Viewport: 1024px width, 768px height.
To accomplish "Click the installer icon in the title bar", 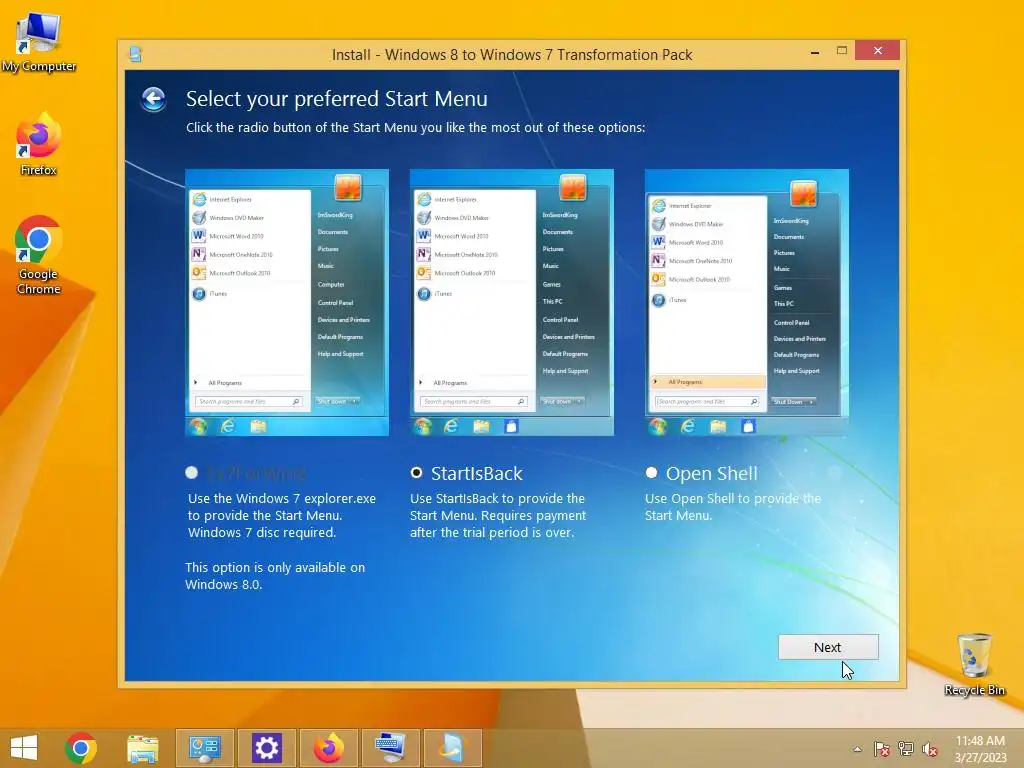I will point(135,54).
